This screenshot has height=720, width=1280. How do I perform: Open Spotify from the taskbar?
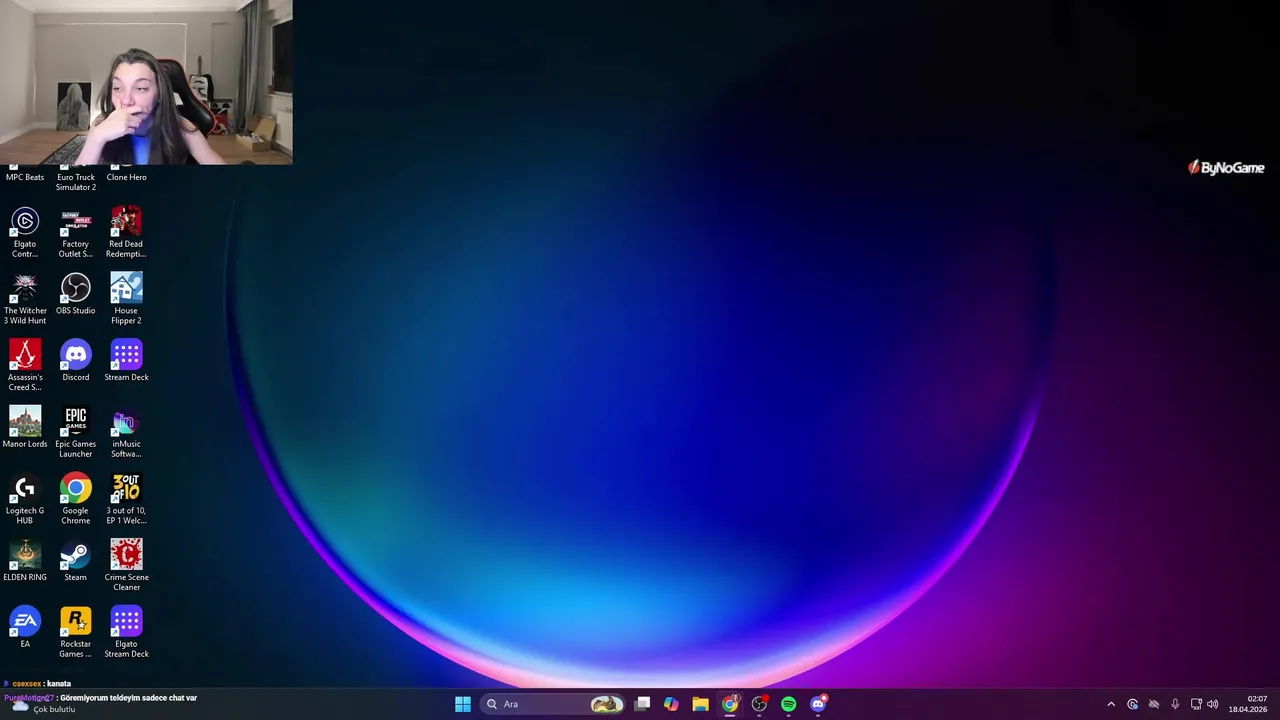coord(788,704)
